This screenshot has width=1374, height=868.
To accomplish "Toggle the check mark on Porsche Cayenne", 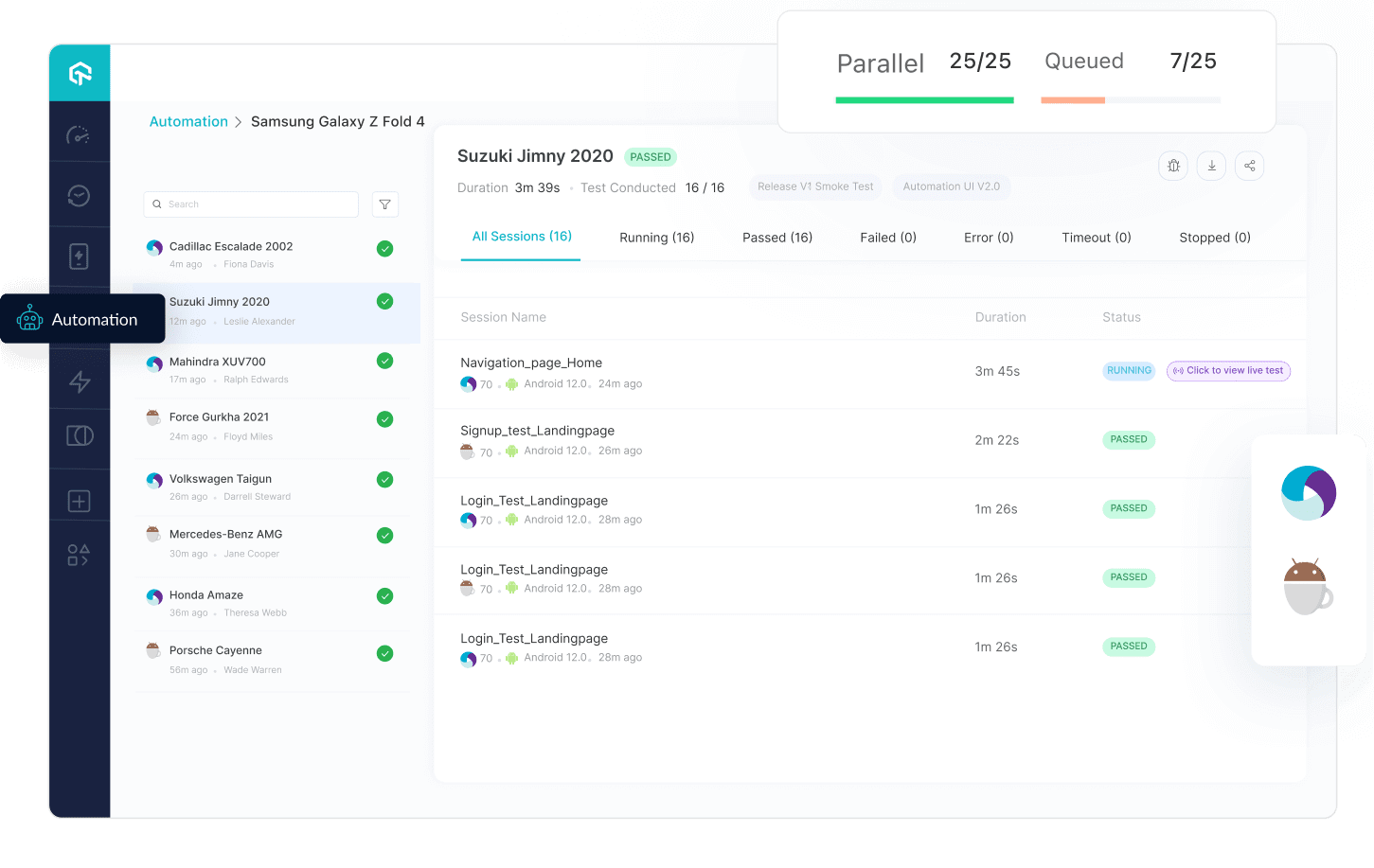I will (384, 653).
